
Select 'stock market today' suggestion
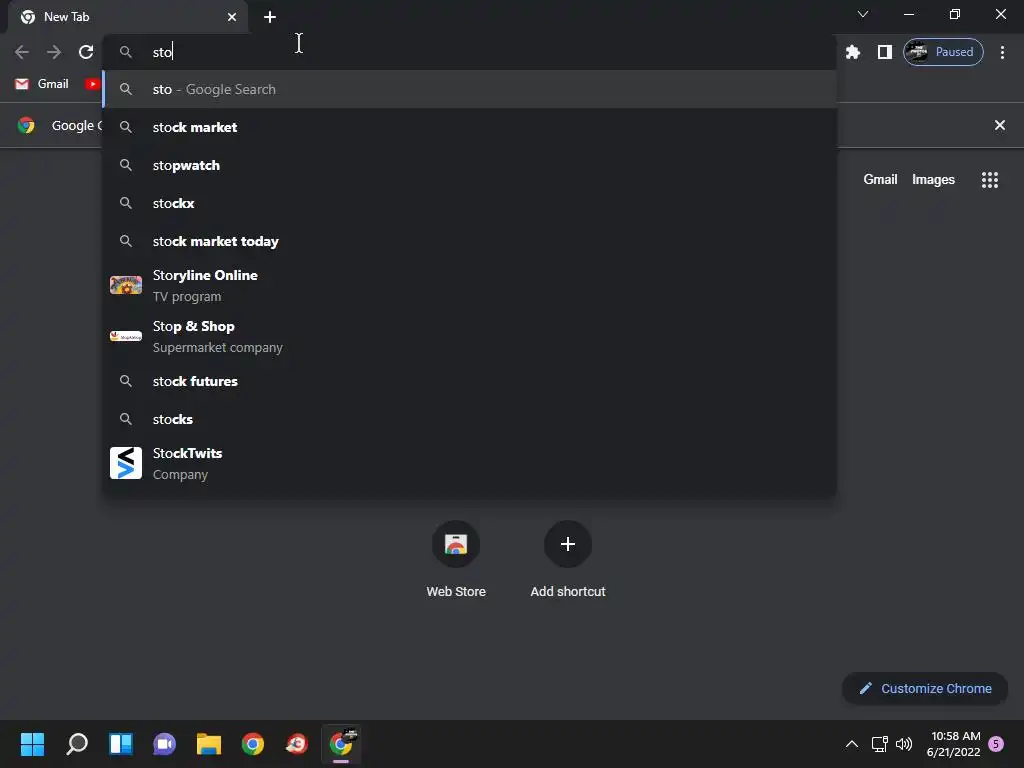click(x=470, y=241)
